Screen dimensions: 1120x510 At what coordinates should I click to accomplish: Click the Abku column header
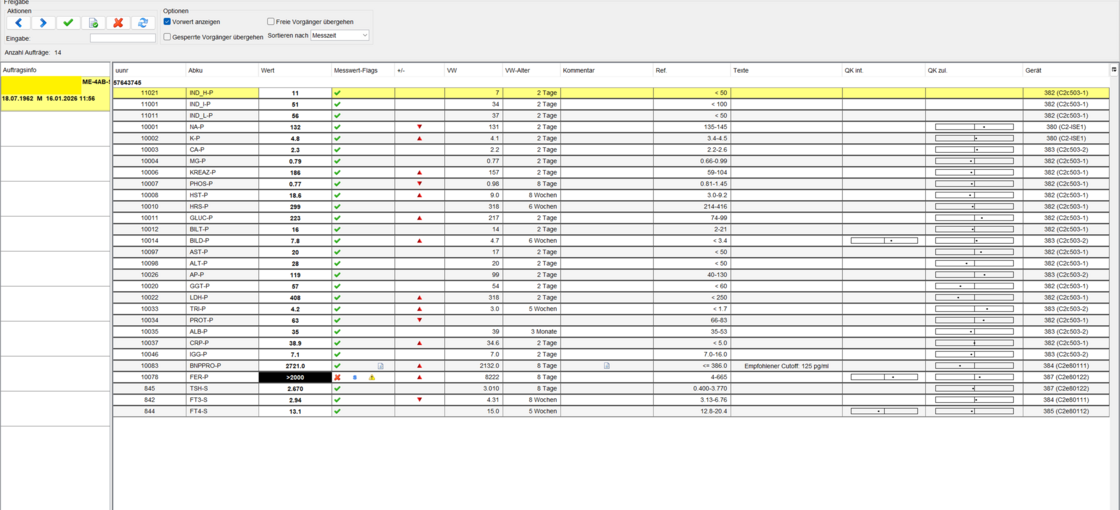(221, 70)
